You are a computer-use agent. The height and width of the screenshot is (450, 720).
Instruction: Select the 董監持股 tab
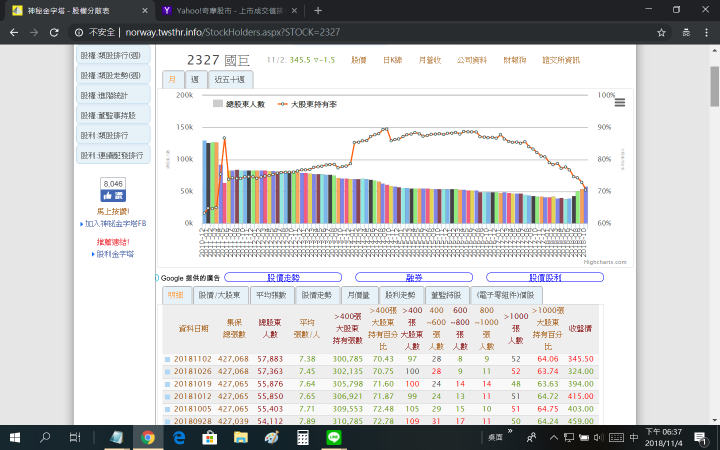pos(446,295)
